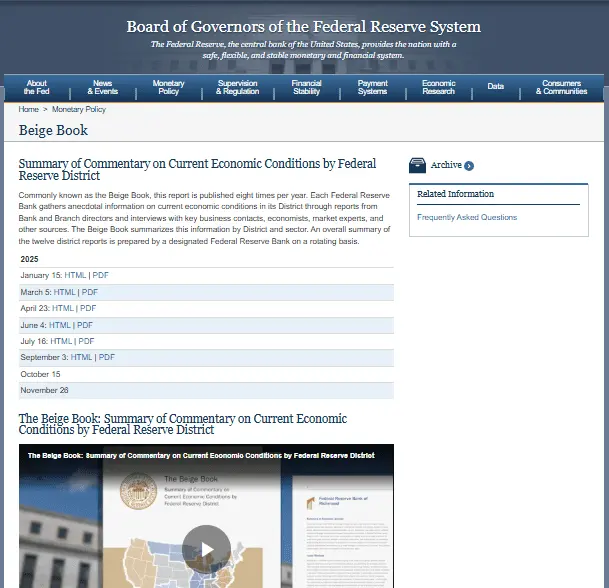This screenshot has width=609, height=588.
Task: Open March 5 PDF report
Action: point(90,292)
